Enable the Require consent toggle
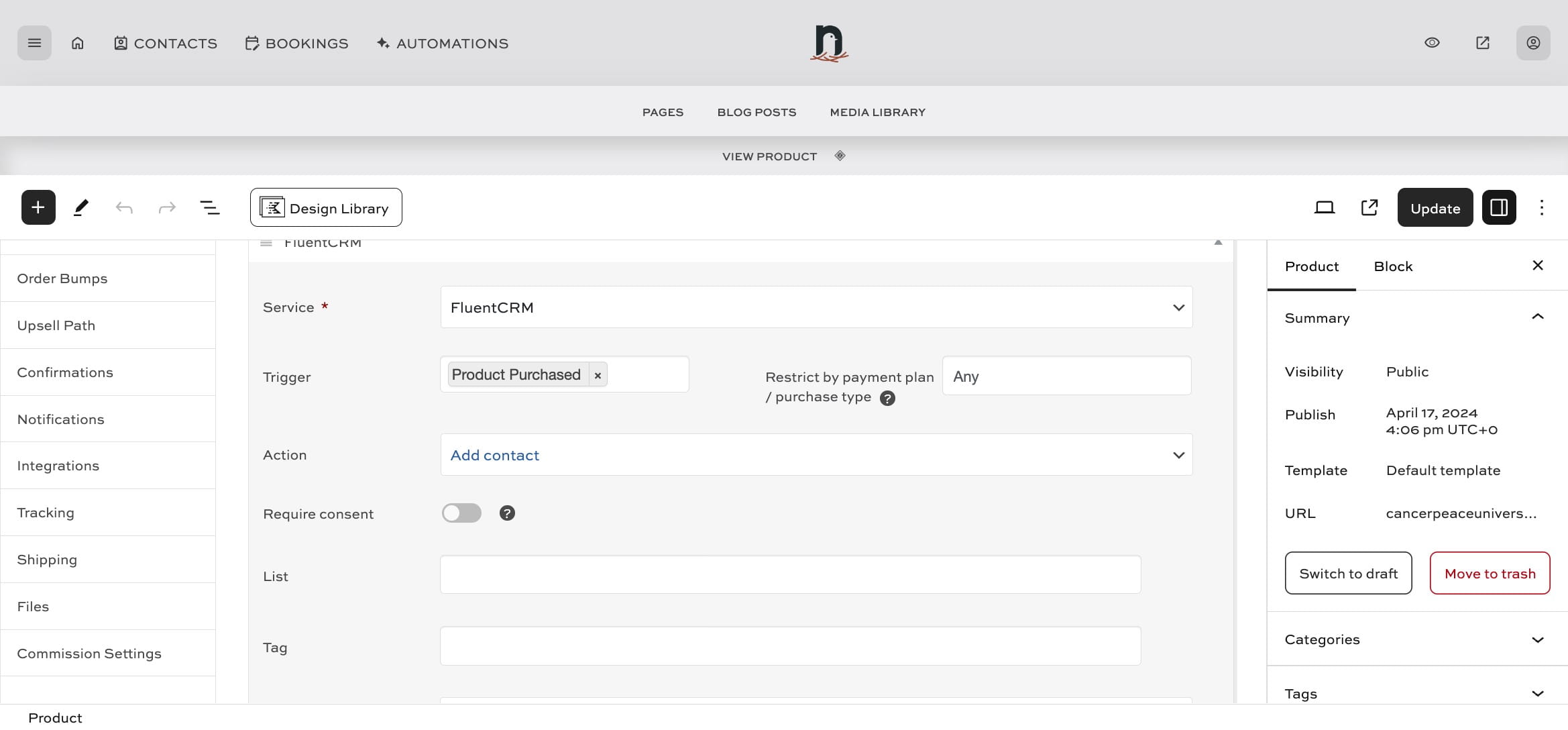This screenshot has width=1568, height=730. [461, 513]
